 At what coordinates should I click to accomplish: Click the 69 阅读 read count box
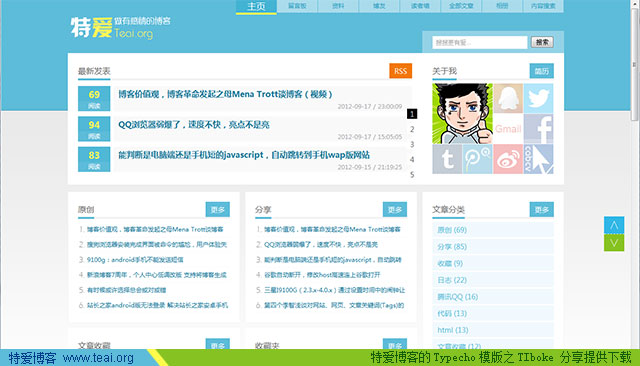[x=94, y=98]
